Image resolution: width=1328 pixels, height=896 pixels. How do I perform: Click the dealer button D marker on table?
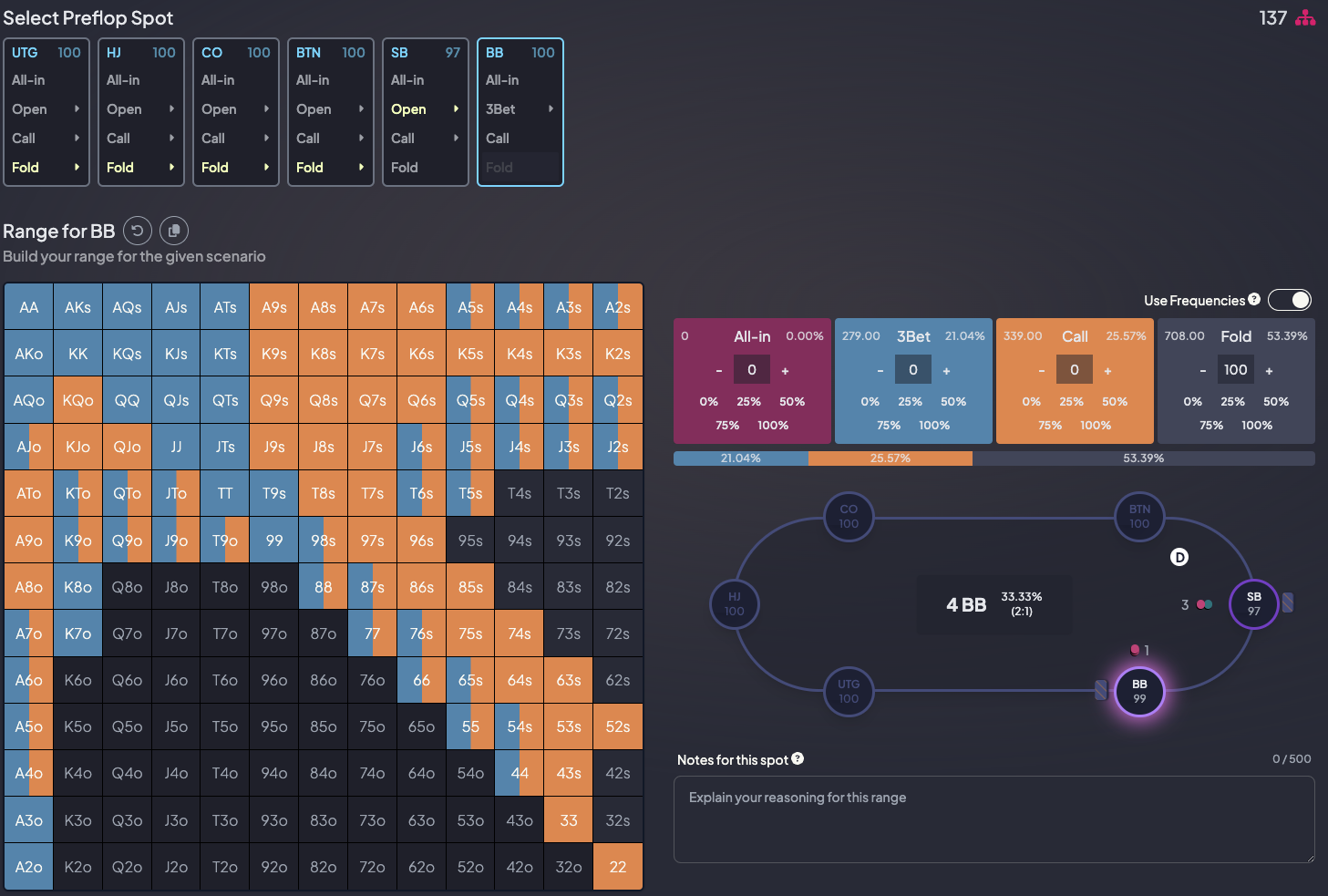click(1179, 557)
